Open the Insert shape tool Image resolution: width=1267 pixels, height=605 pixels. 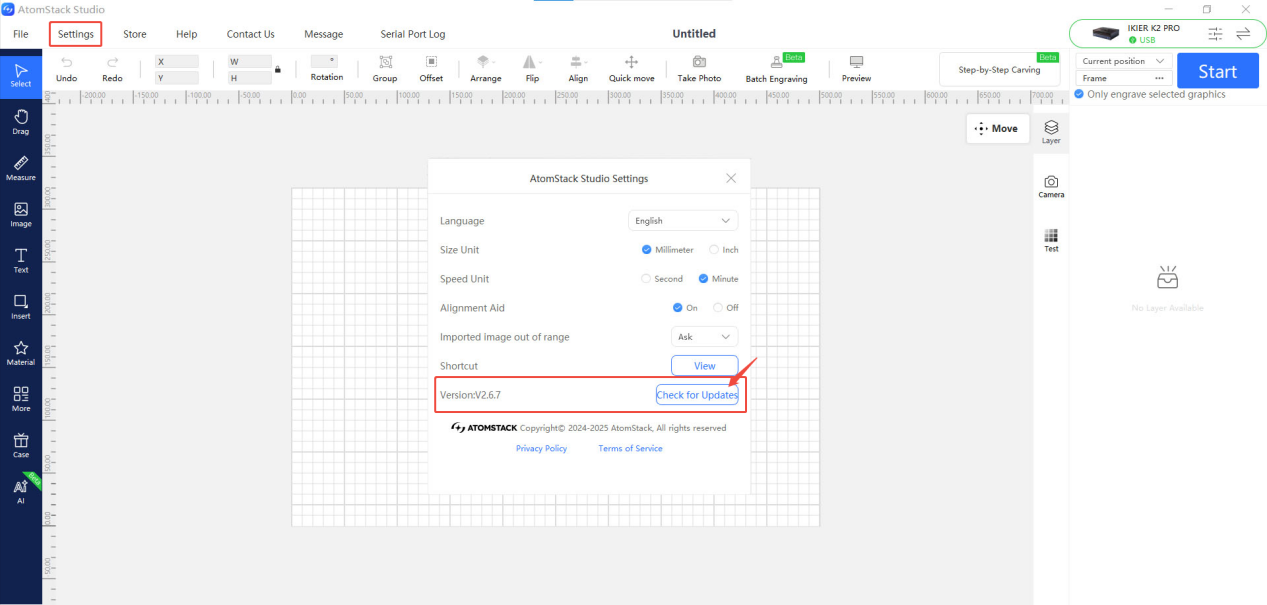pyautogui.click(x=21, y=306)
